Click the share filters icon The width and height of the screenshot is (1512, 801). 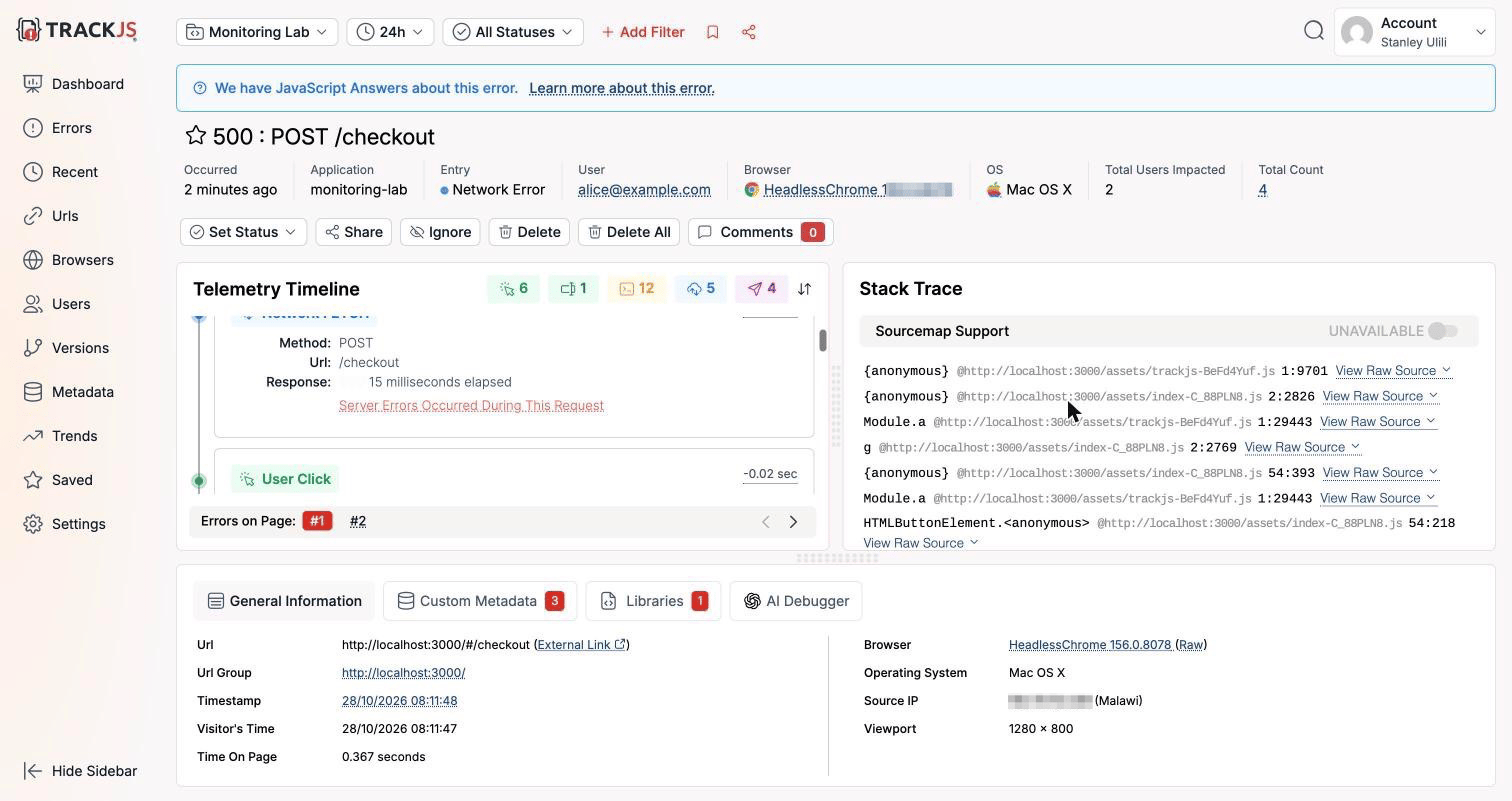click(749, 32)
